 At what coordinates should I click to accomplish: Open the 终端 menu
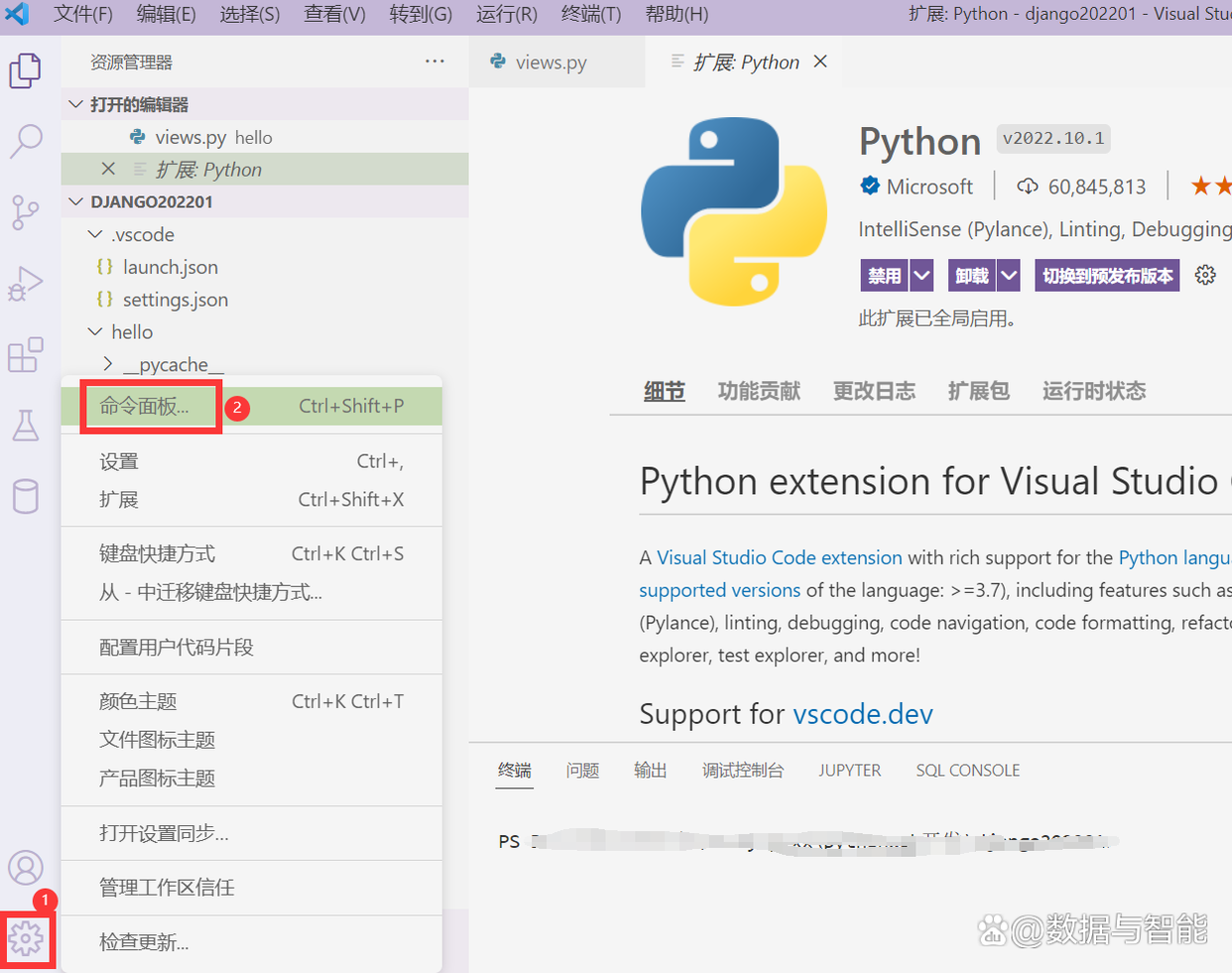click(x=590, y=15)
